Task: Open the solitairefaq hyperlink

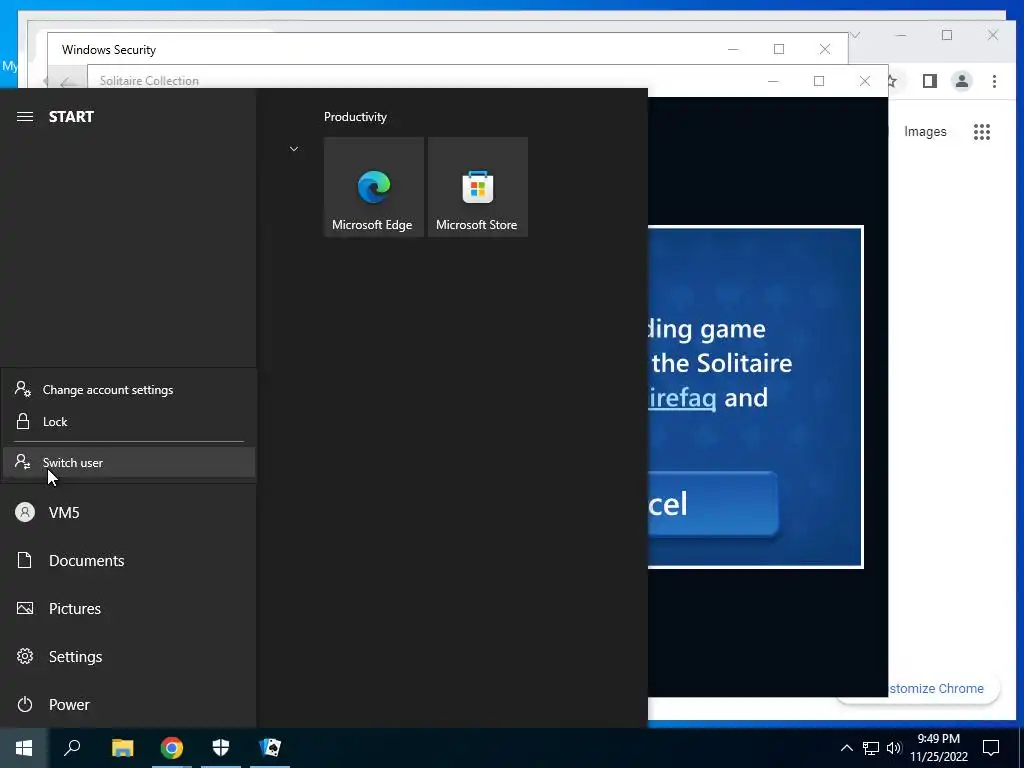Action: coord(682,398)
